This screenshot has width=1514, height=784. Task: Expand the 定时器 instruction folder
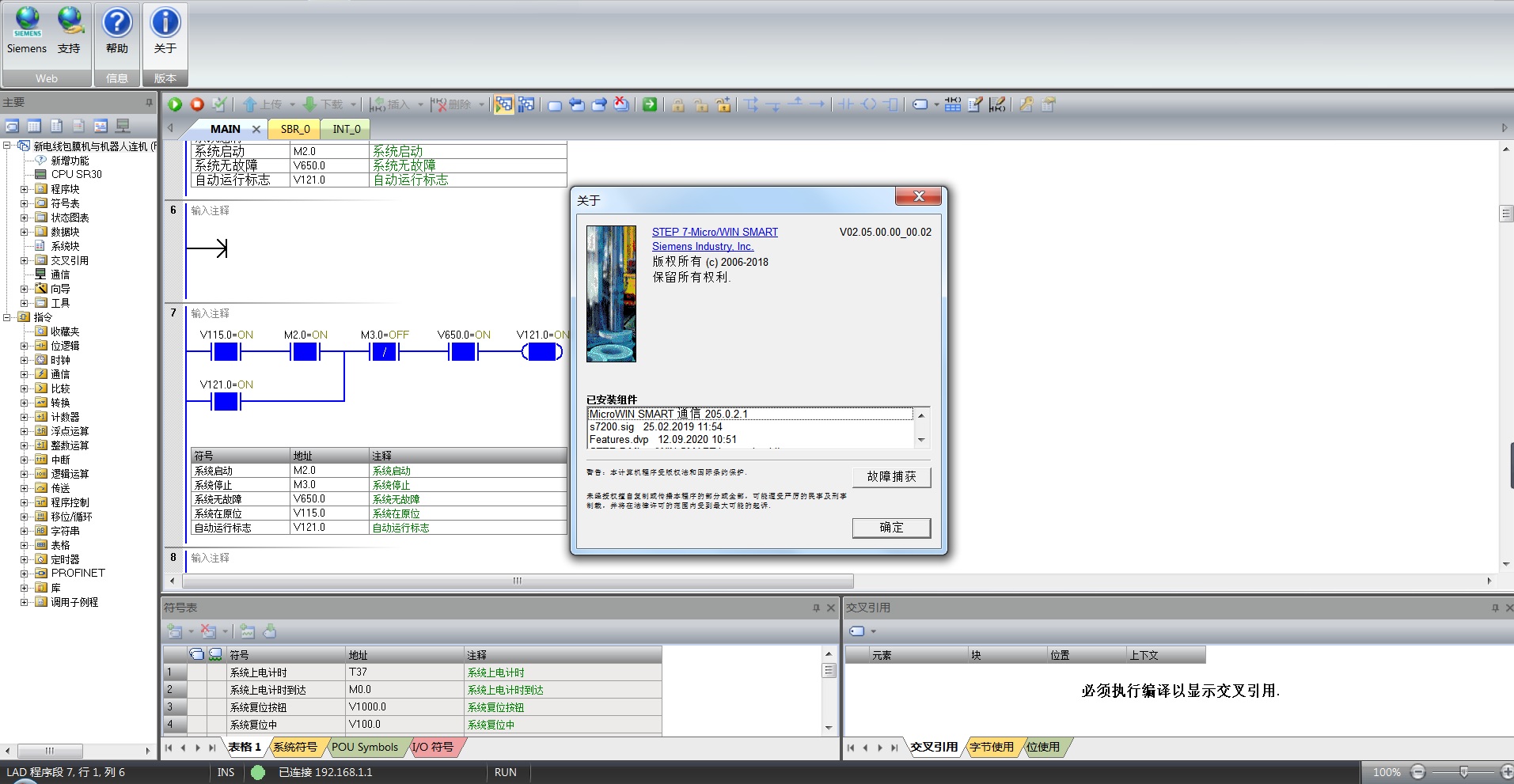[x=25, y=559]
